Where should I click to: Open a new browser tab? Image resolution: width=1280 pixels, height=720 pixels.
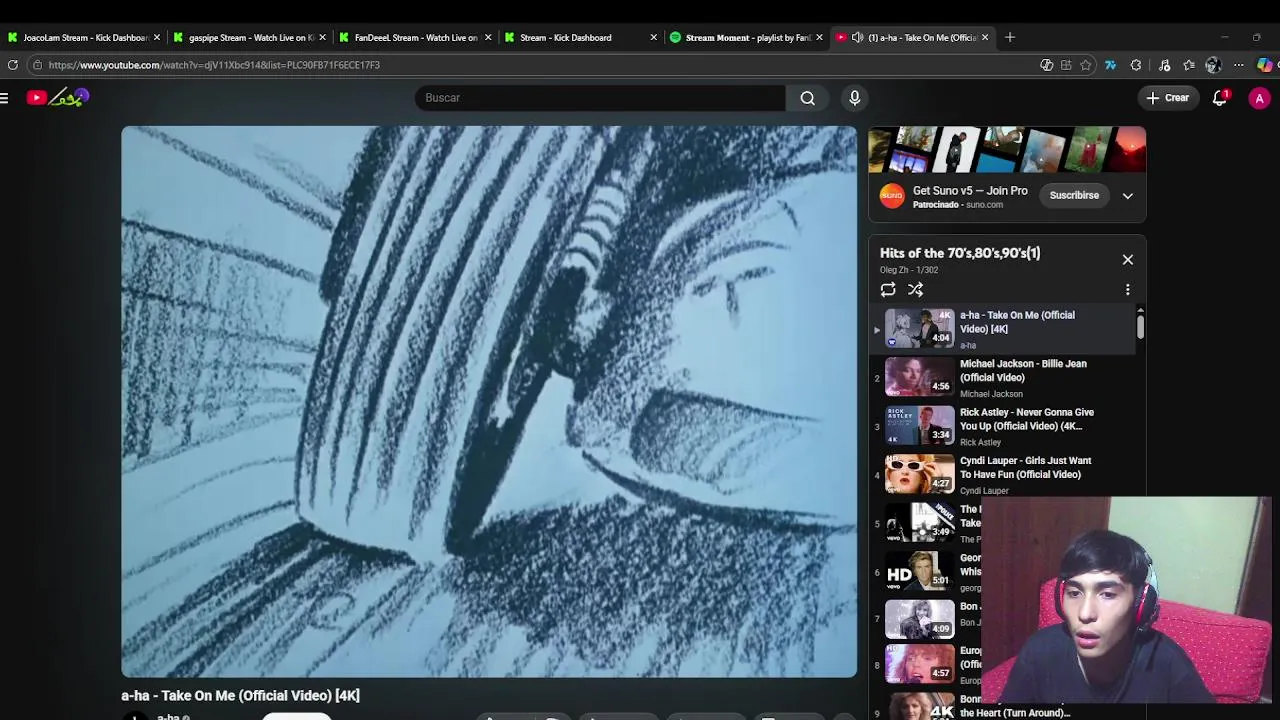coord(1010,37)
